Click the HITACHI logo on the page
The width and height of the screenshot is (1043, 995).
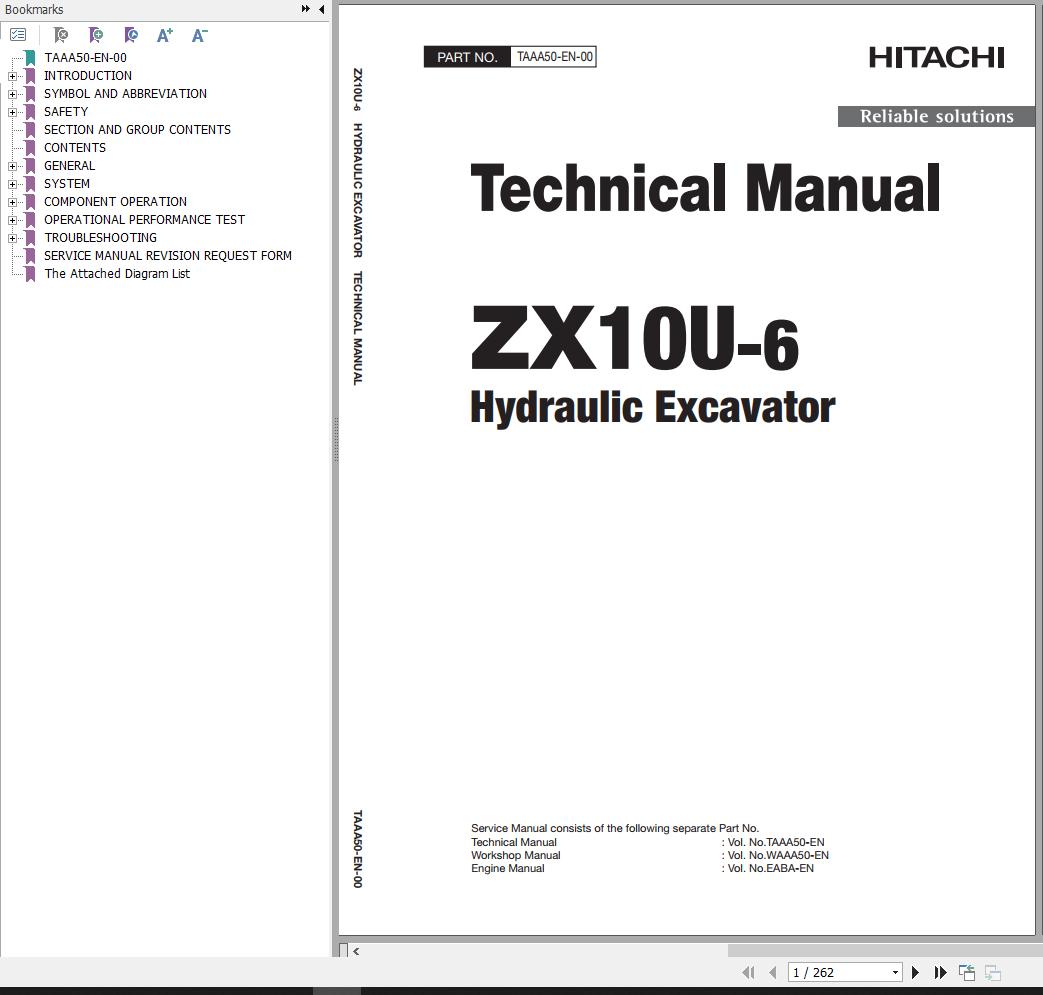(x=937, y=58)
